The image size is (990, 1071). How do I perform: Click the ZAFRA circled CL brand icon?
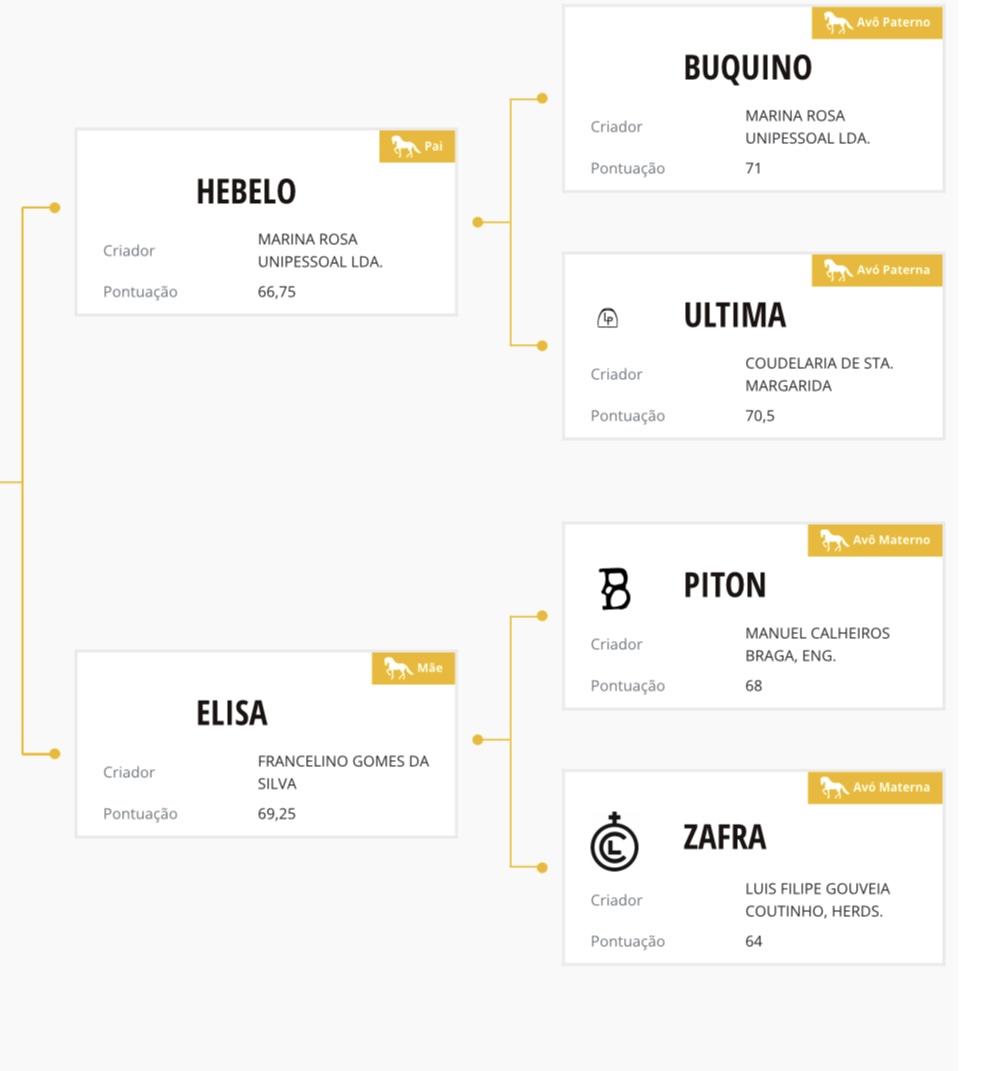[614, 842]
